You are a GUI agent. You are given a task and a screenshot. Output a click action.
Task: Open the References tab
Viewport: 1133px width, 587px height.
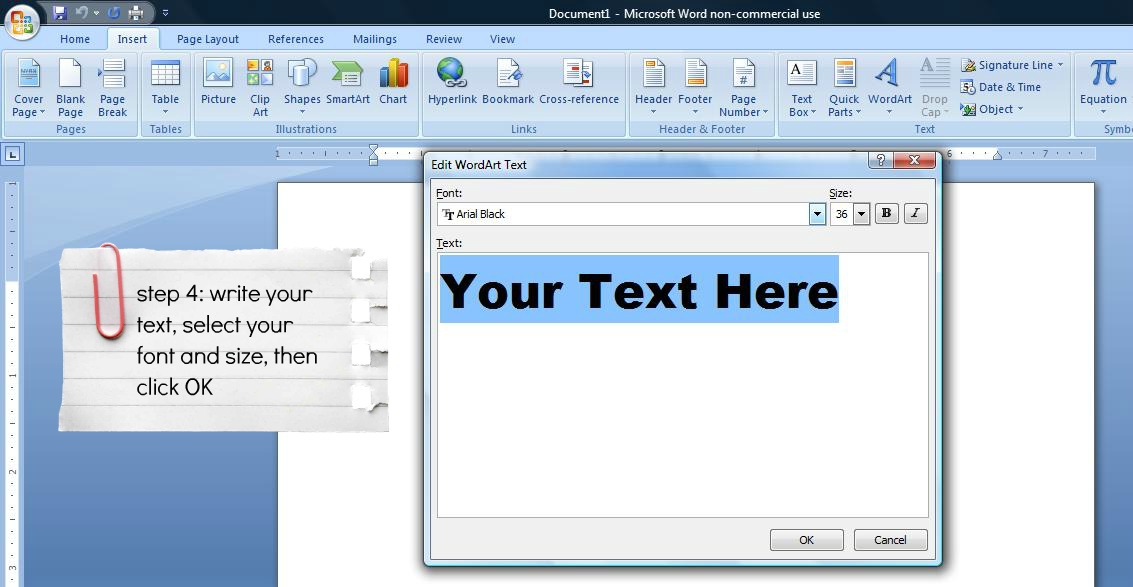(x=296, y=39)
